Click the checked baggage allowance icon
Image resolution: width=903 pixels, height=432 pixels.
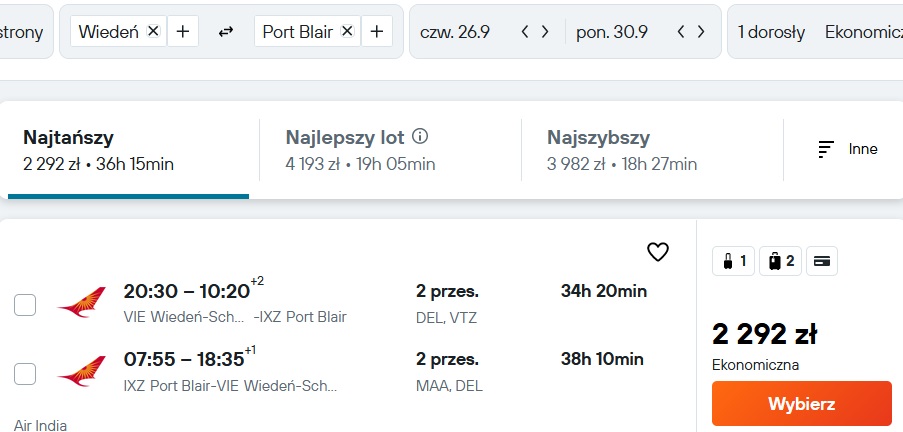pos(780,262)
